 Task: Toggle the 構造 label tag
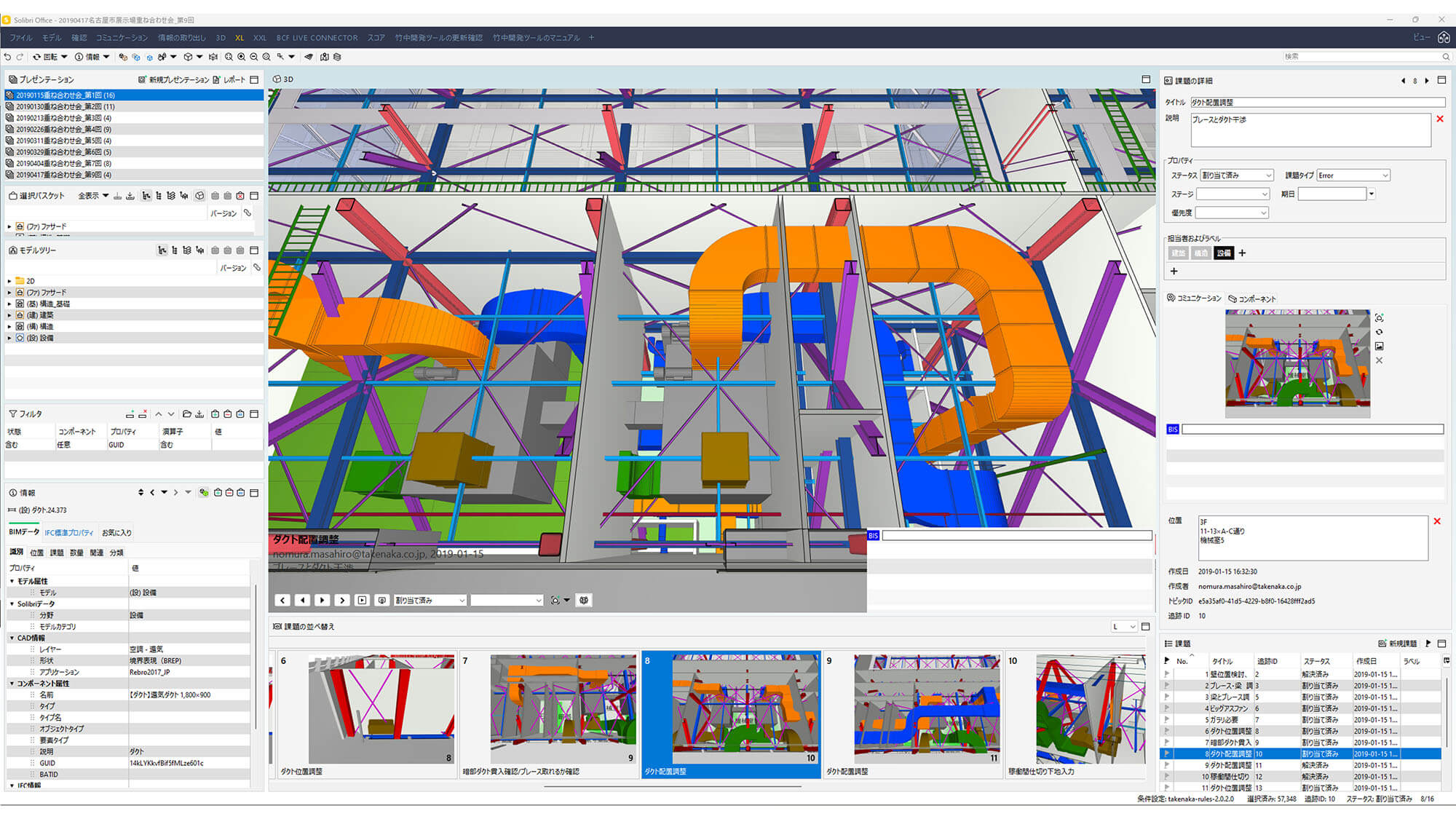click(x=1200, y=253)
